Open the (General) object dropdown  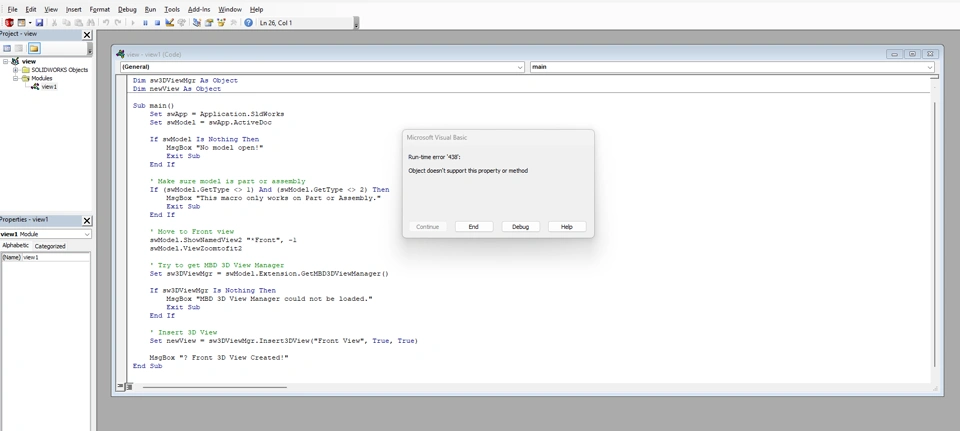[322, 67]
